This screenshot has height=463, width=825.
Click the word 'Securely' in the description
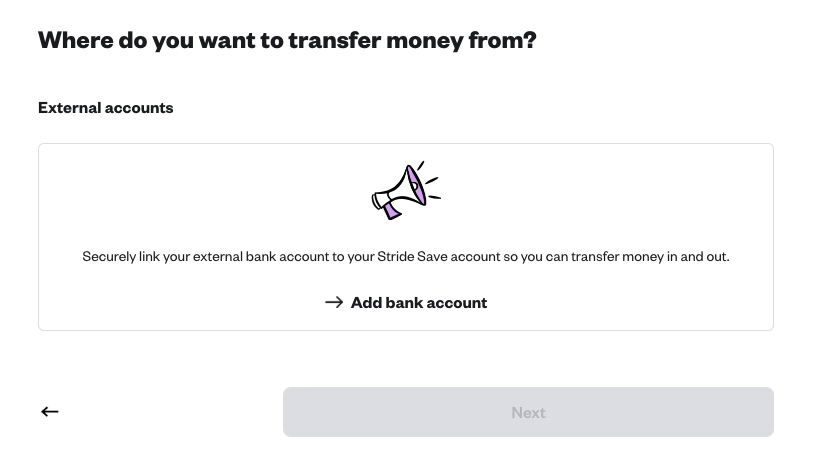[109, 256]
